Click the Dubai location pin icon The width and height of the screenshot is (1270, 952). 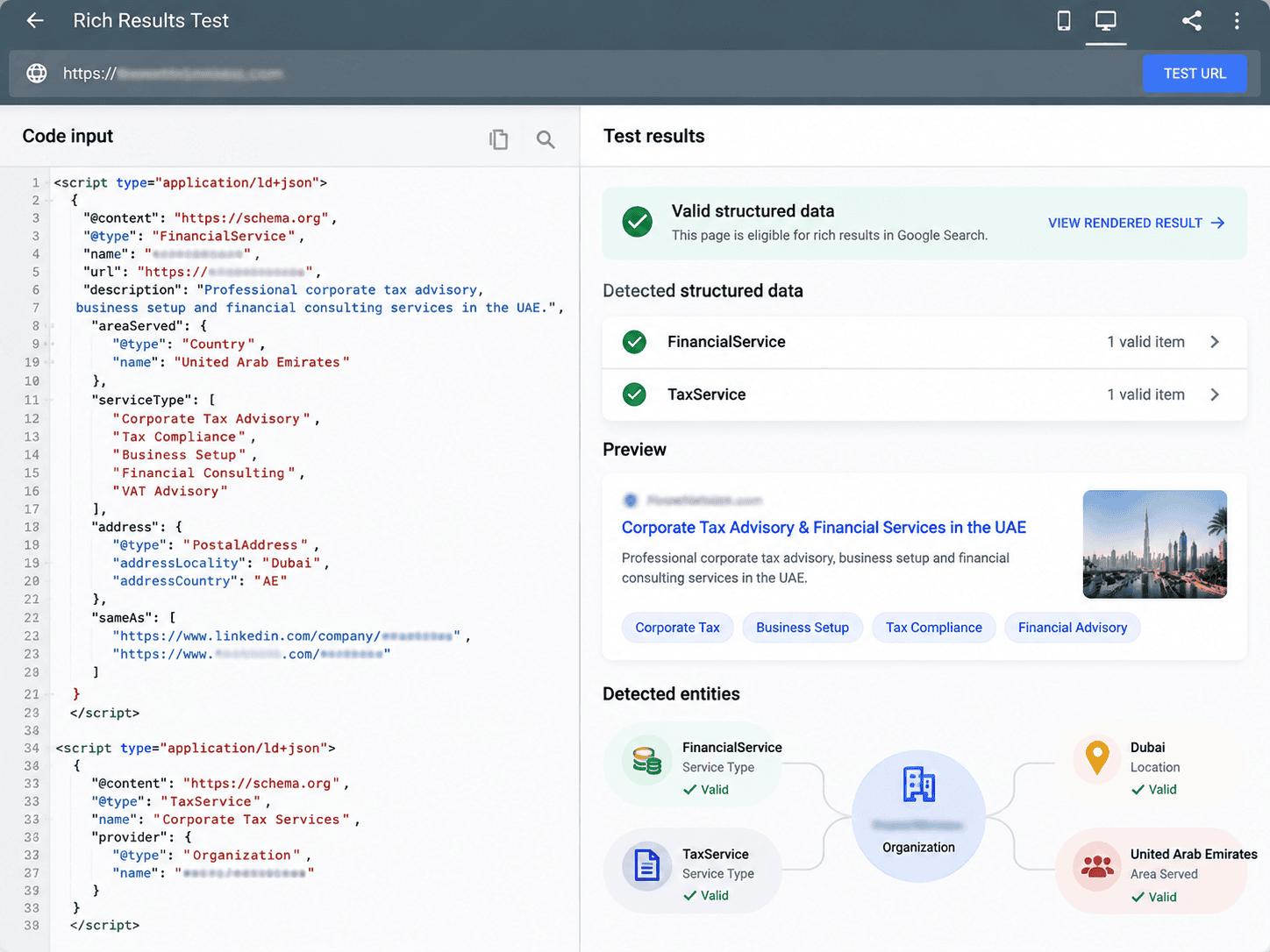pyautogui.click(x=1097, y=758)
